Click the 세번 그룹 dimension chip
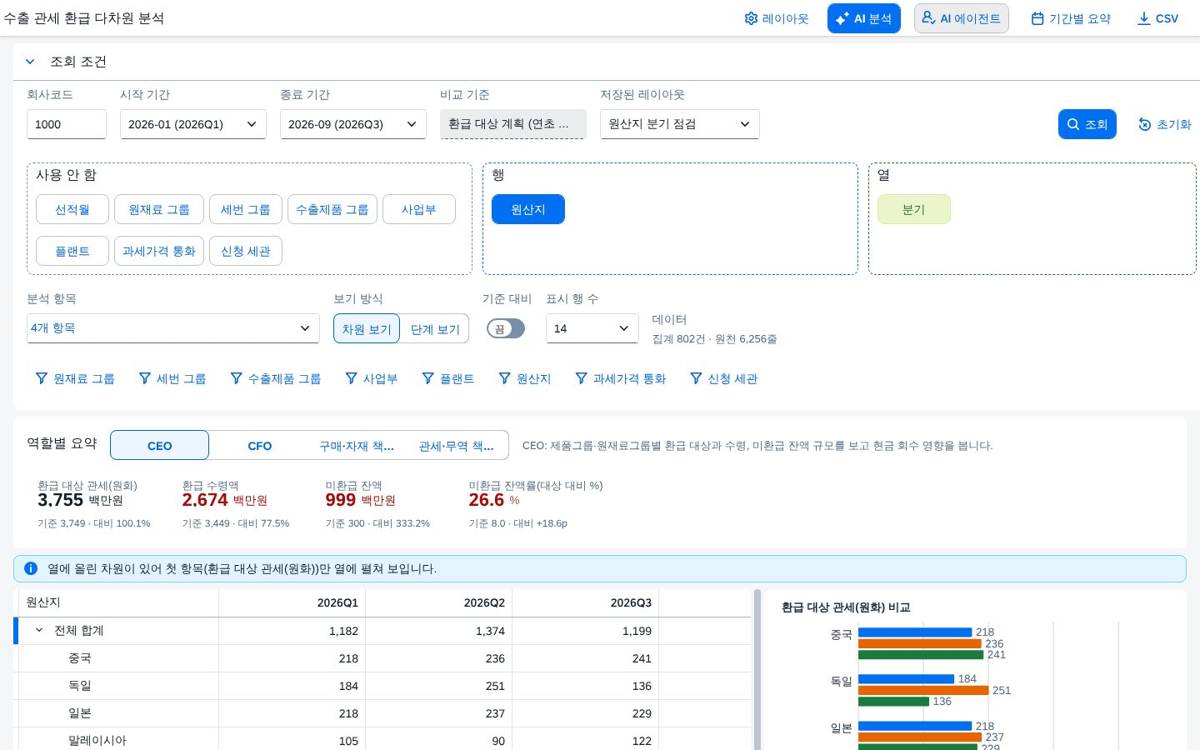 246,209
